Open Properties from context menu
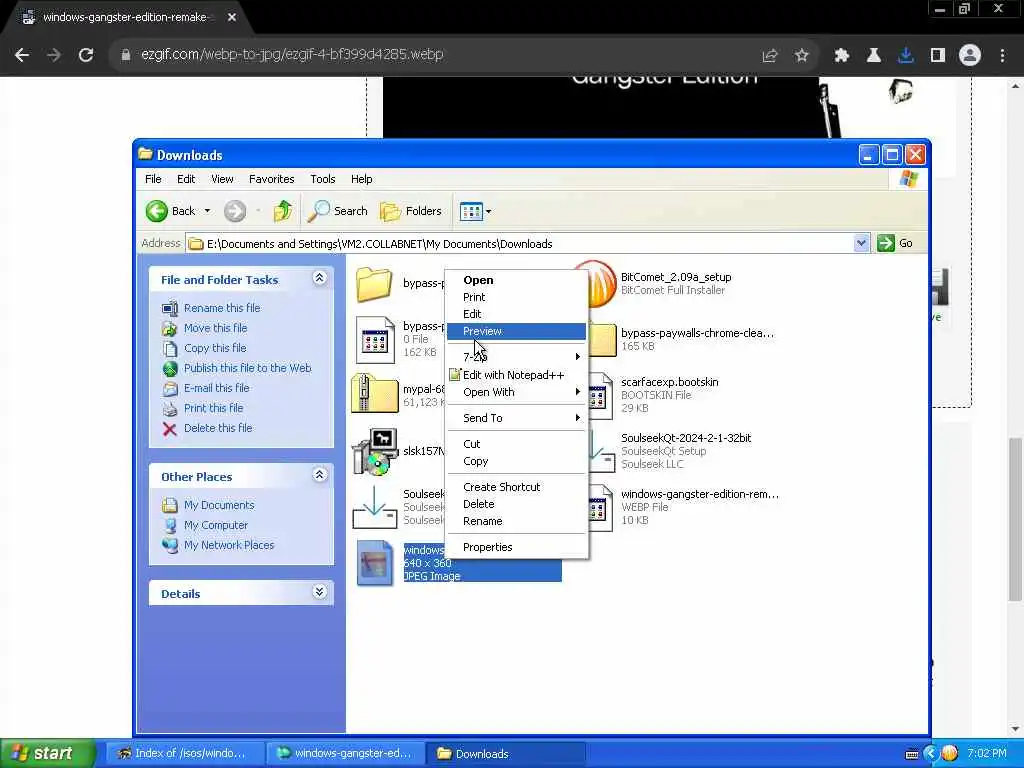Image resolution: width=1024 pixels, height=768 pixels. click(x=516, y=547)
